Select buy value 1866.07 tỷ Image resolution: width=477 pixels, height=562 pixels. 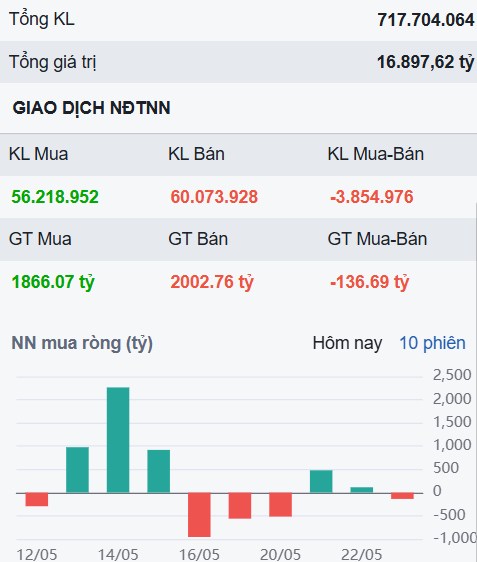(x=53, y=282)
